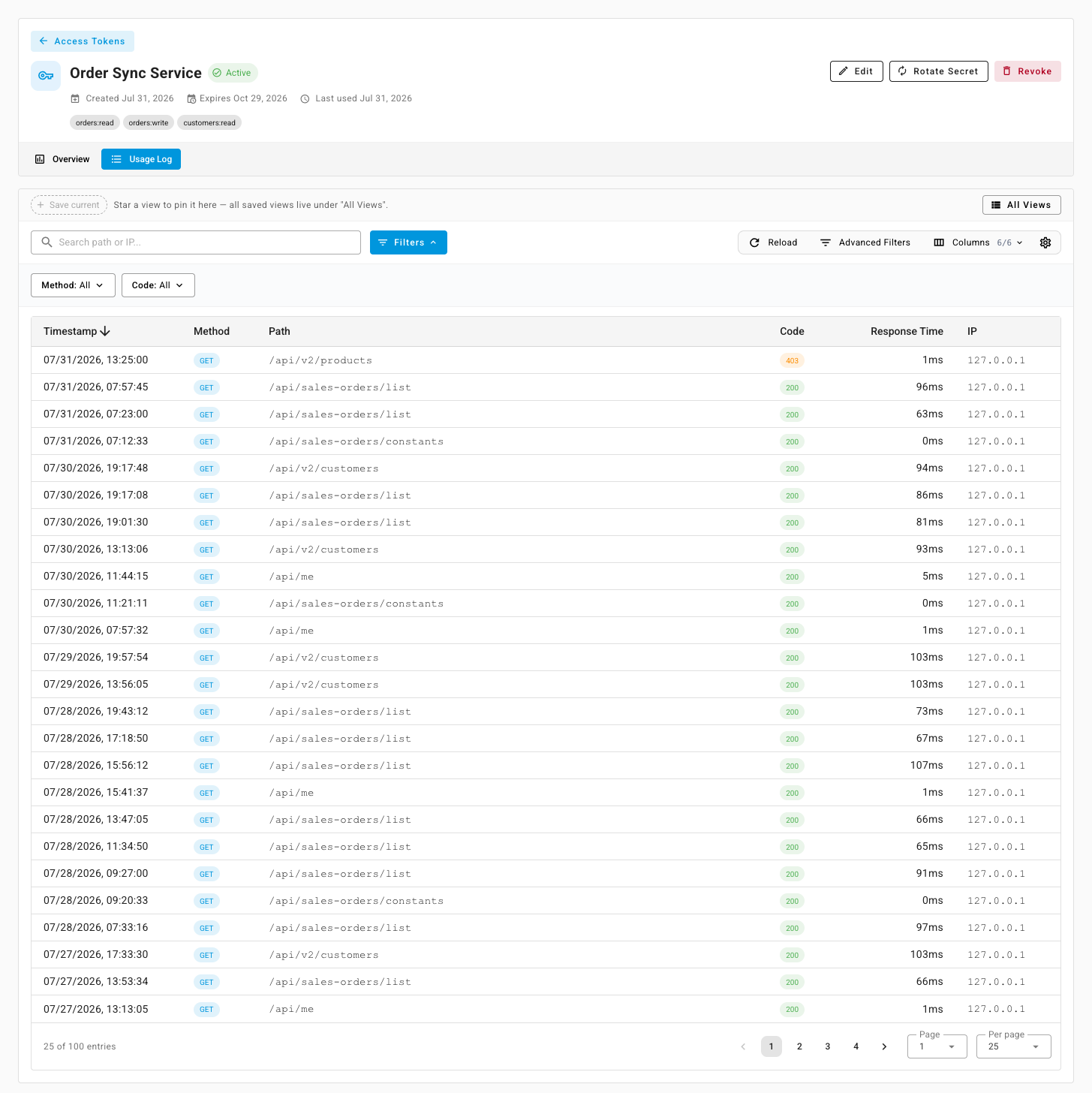The width and height of the screenshot is (1092, 1093).
Task: Click Last used clock icon
Action: click(x=305, y=98)
